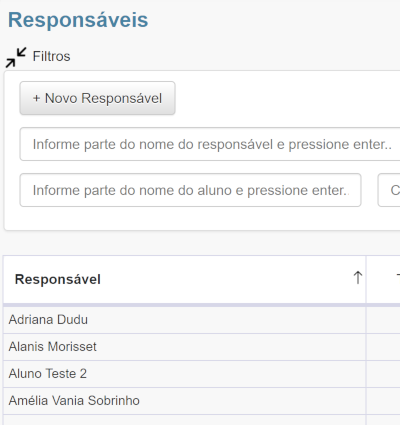Select the Adriana Dudu row
Image resolution: width=400 pixels, height=425 pixels.
tap(184, 320)
